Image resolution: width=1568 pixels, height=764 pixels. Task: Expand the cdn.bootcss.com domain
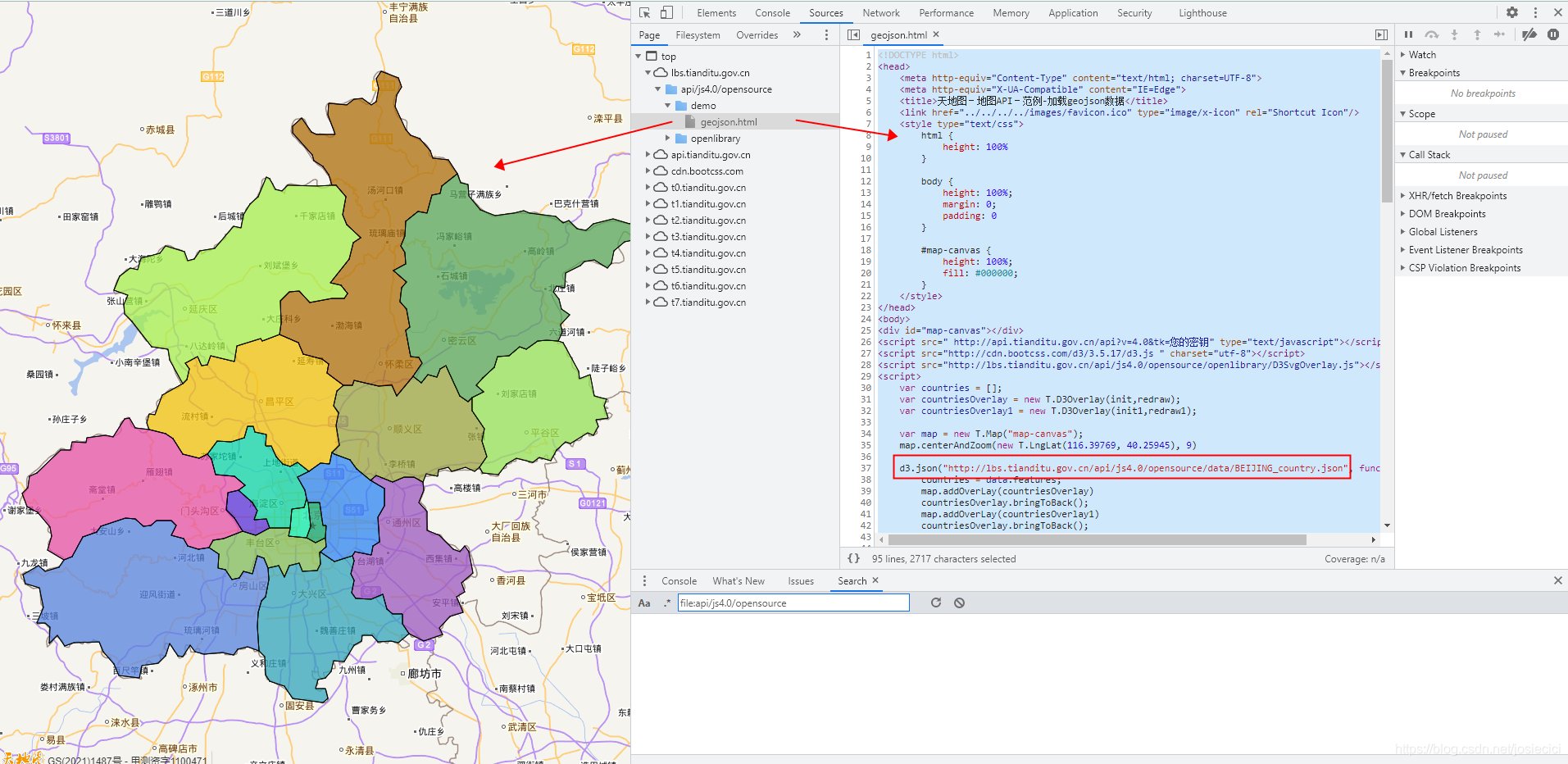pos(648,171)
